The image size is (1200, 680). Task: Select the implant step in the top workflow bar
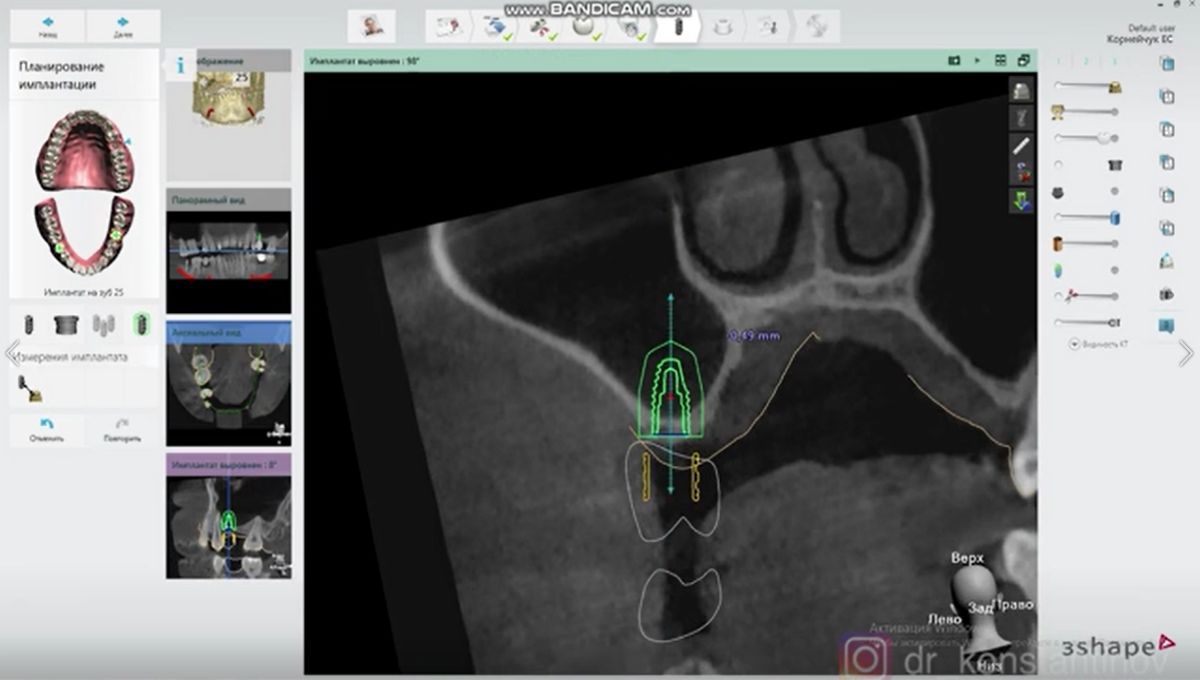[680, 27]
